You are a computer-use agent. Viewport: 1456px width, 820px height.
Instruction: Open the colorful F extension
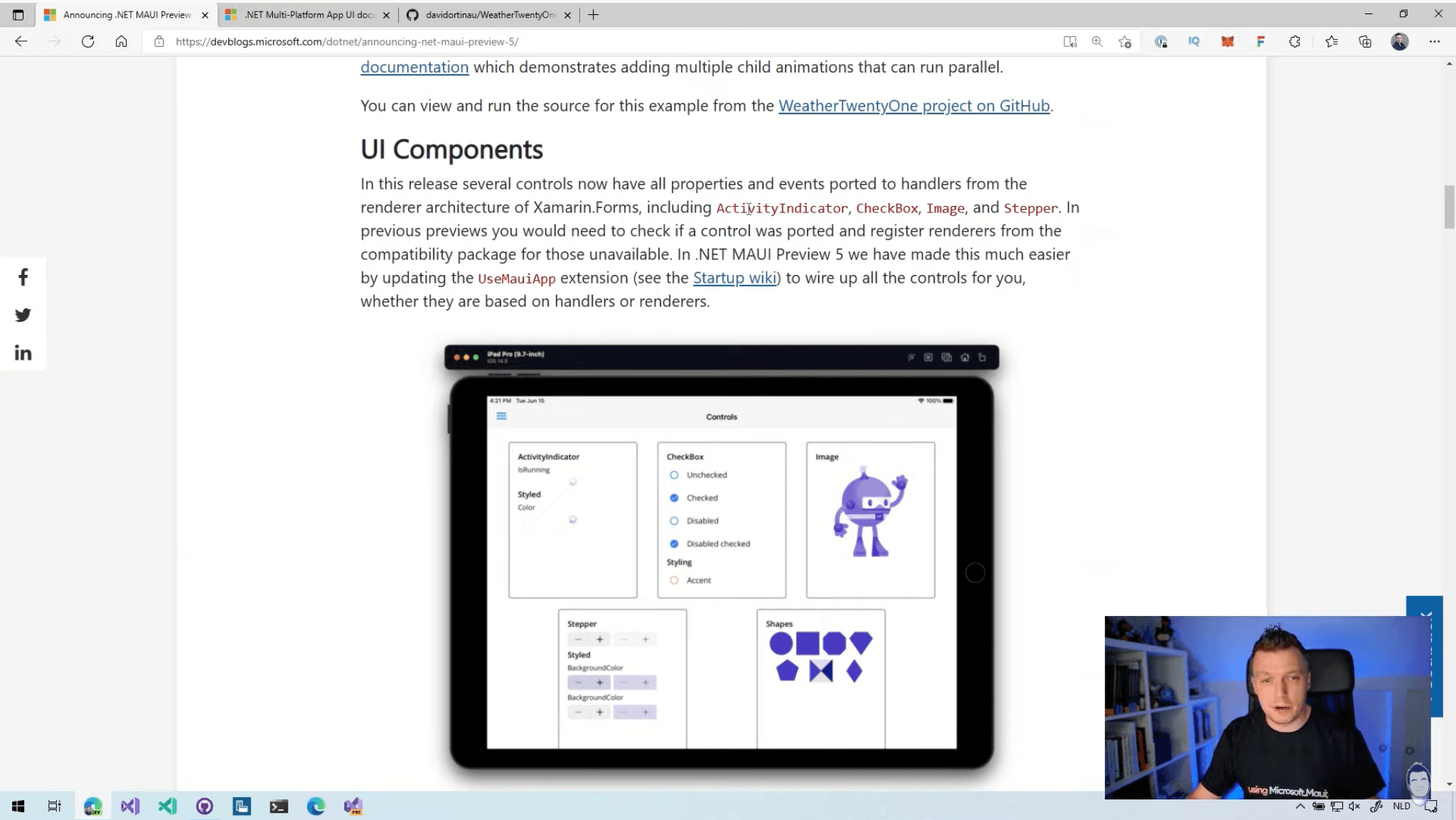[1260, 41]
